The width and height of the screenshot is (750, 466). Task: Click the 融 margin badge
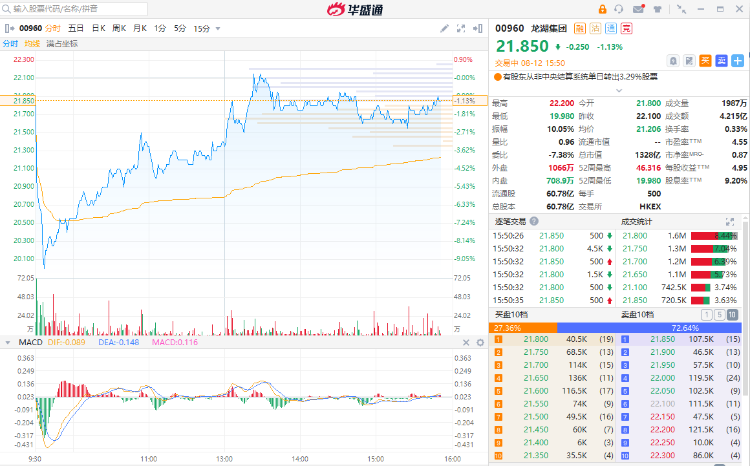coord(579,28)
